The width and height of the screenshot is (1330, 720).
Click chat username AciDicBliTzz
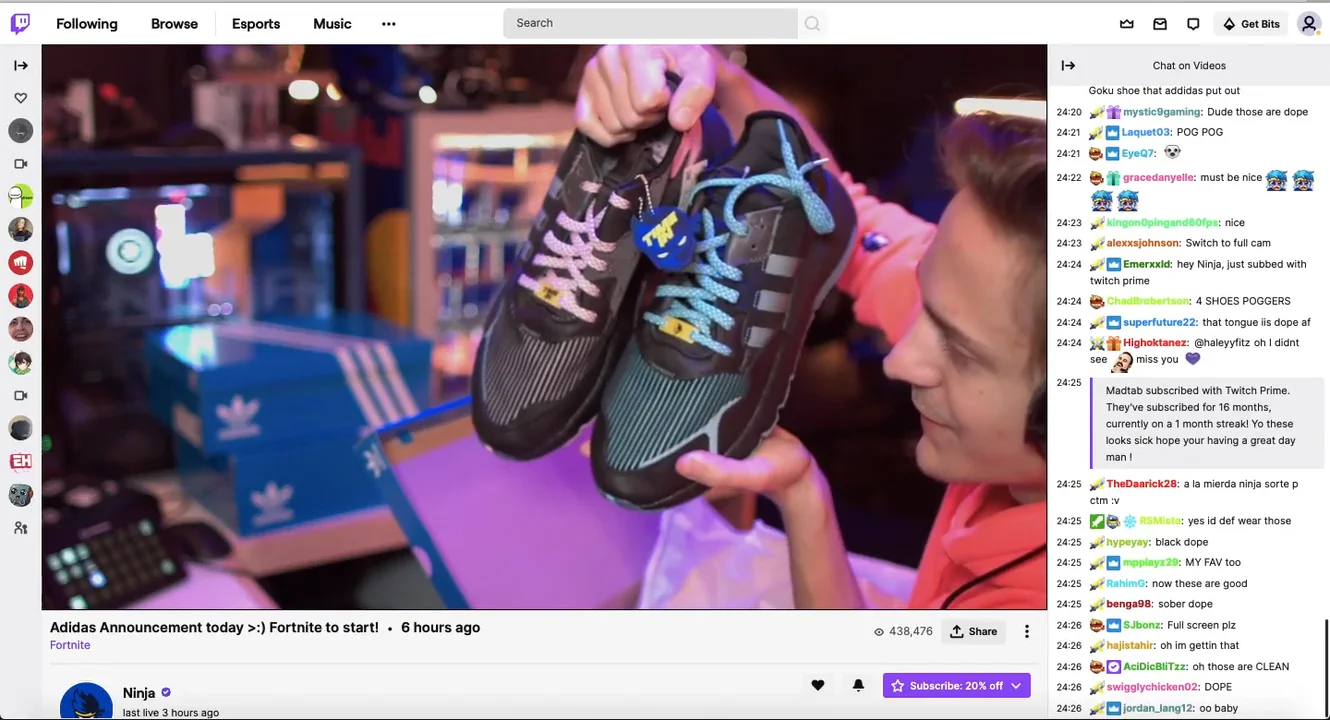1156,667
